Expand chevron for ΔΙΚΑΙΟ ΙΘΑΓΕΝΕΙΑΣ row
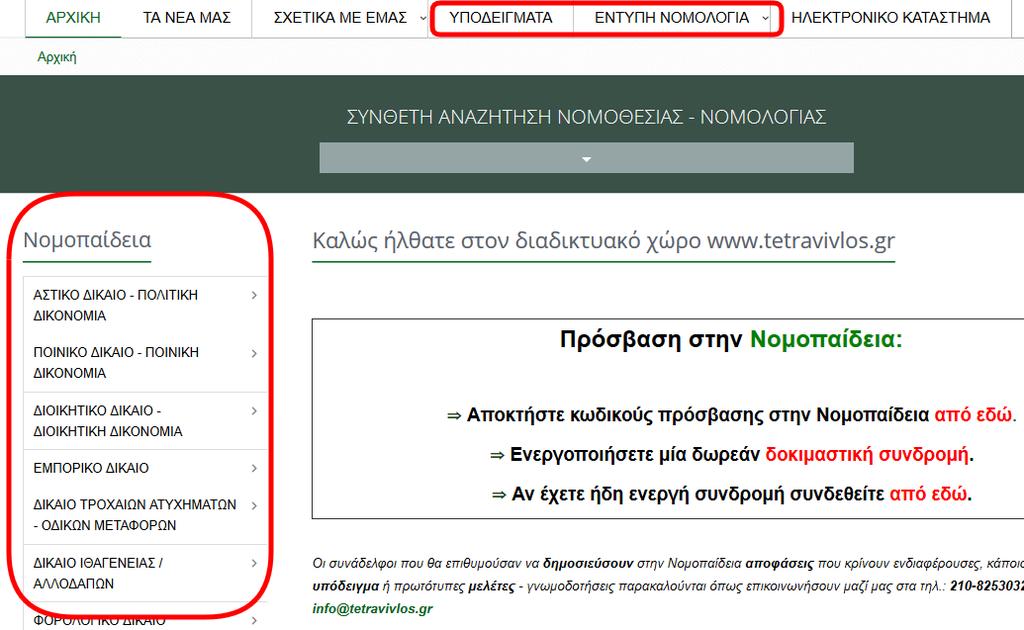1024x630 pixels. coord(254,563)
